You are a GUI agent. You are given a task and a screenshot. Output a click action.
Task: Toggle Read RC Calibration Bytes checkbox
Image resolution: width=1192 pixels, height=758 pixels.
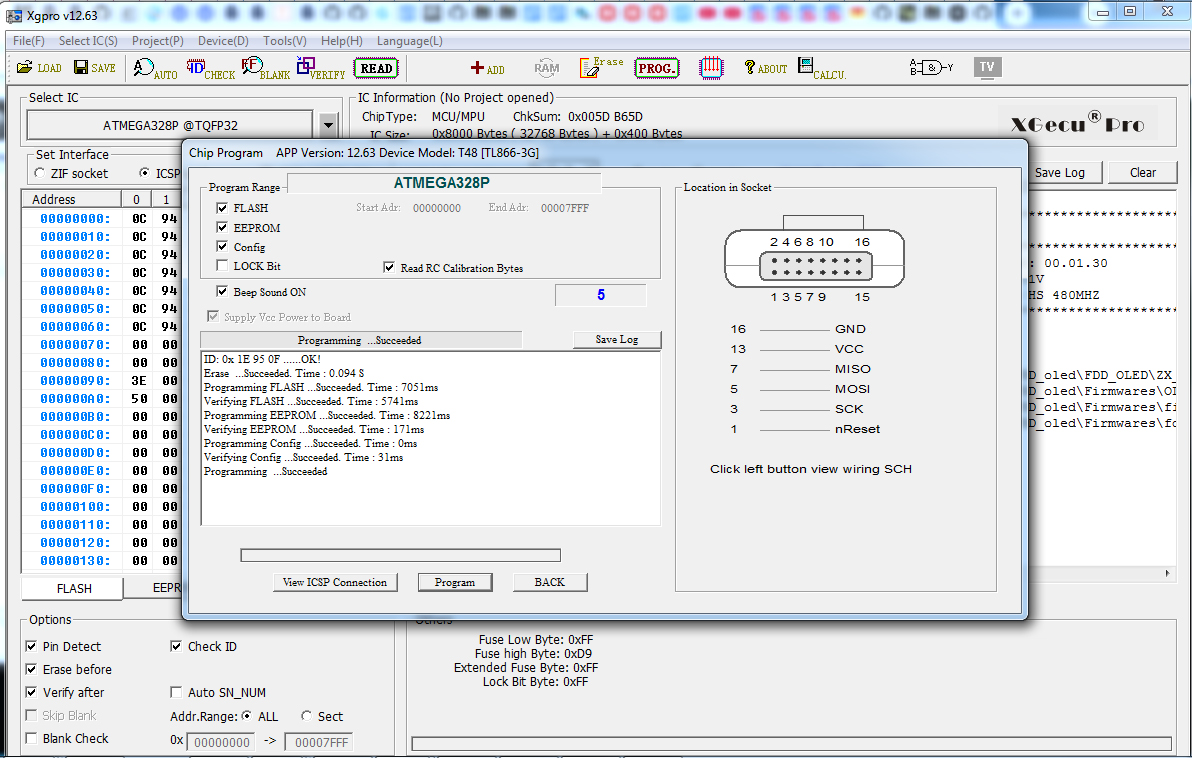pos(389,268)
